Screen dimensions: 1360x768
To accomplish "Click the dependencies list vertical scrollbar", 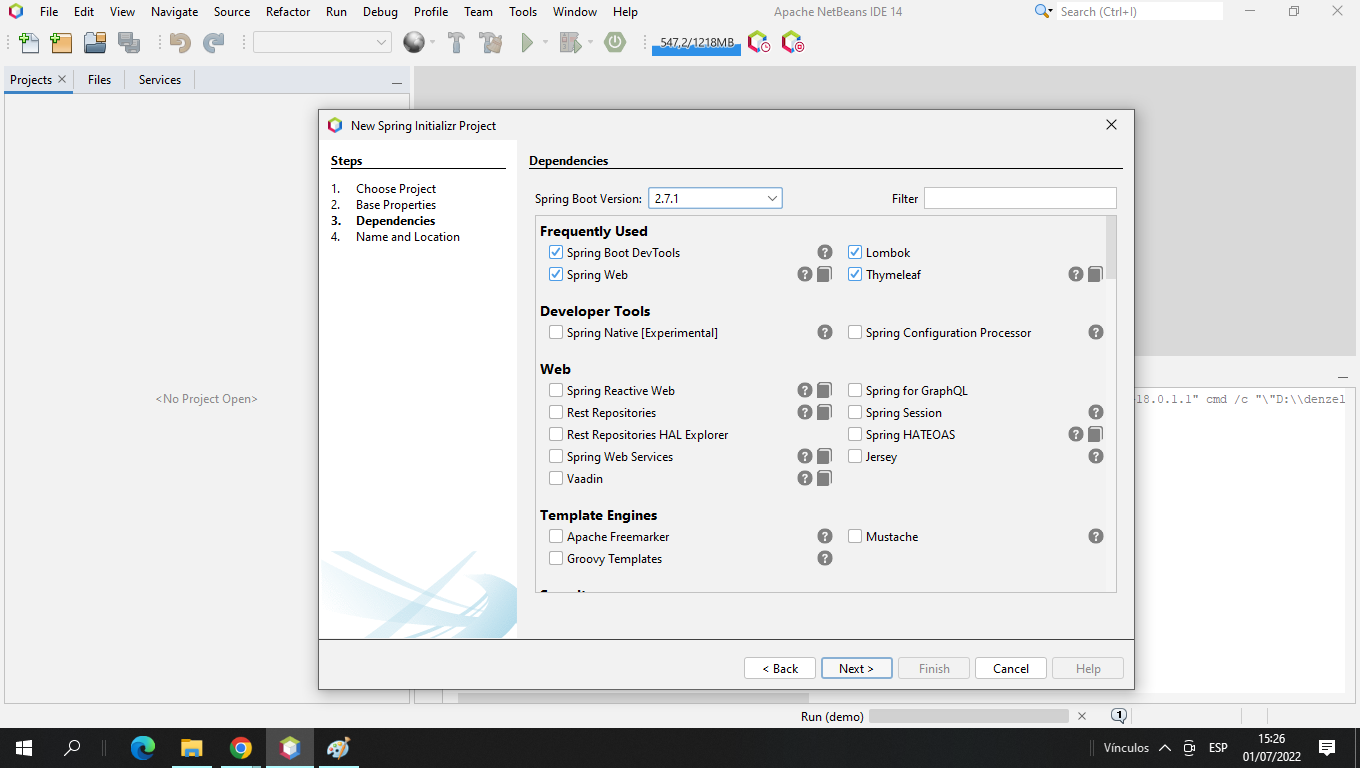I will click(1110, 248).
